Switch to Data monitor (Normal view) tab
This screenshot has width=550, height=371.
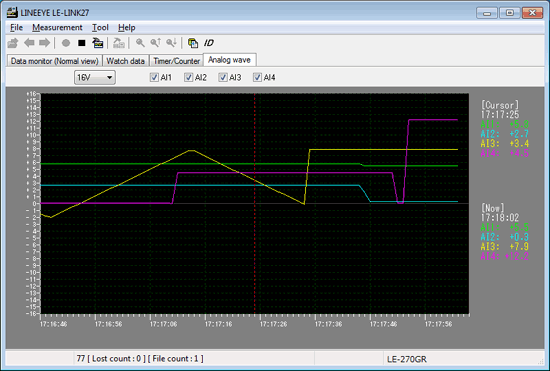point(54,61)
